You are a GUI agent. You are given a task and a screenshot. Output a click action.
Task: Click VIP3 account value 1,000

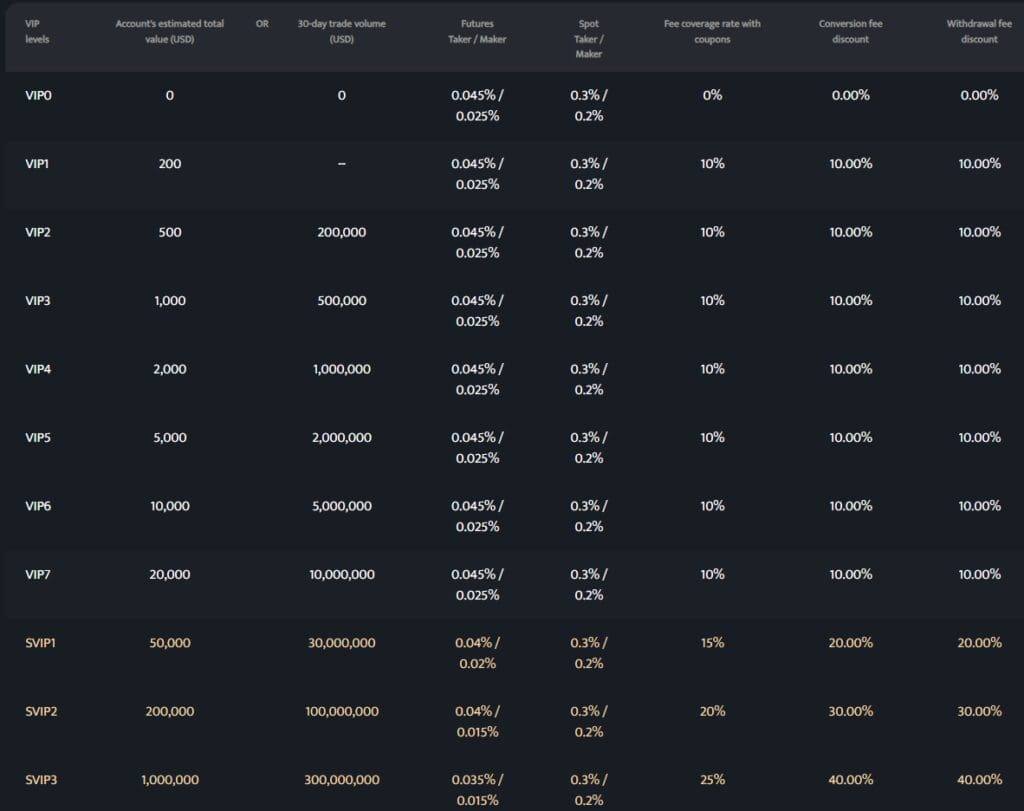click(170, 301)
